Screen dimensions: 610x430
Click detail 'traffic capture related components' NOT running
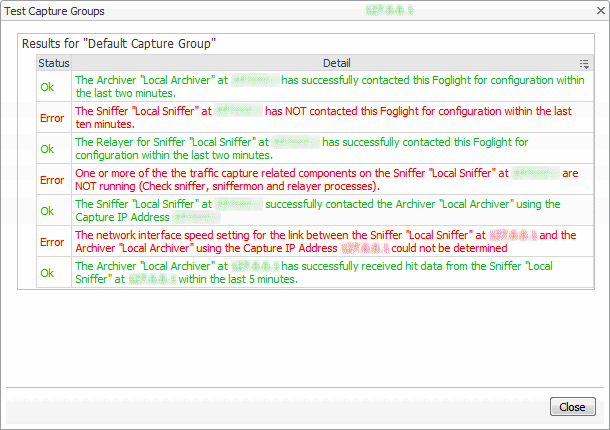click(327, 179)
